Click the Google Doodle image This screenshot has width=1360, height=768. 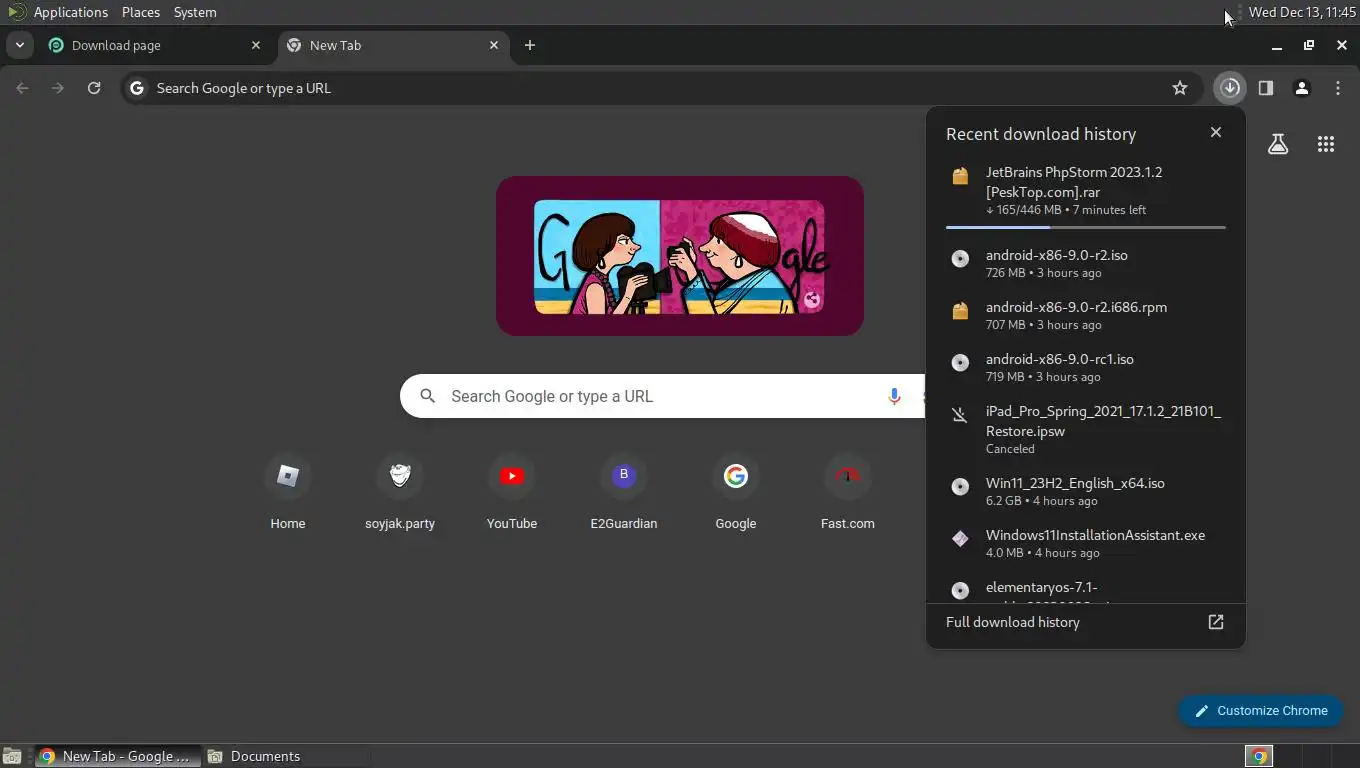(x=680, y=256)
